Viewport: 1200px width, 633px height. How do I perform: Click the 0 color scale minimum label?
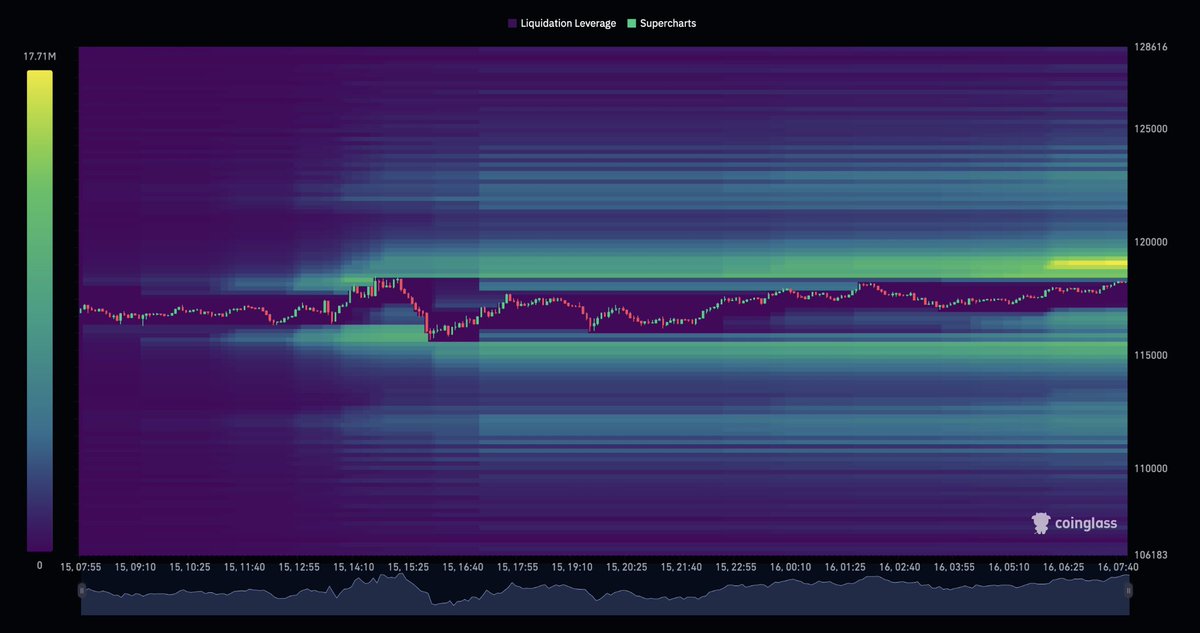pos(40,566)
